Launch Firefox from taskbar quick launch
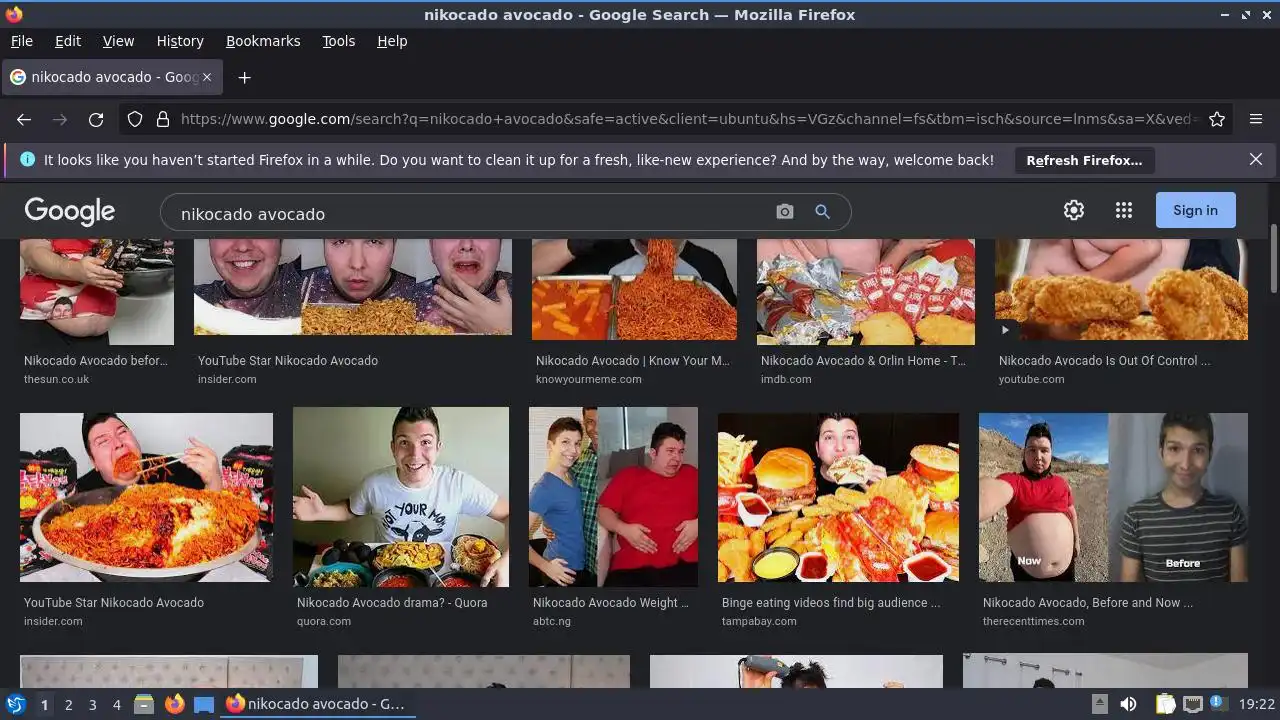The height and width of the screenshot is (720, 1280). 174,704
